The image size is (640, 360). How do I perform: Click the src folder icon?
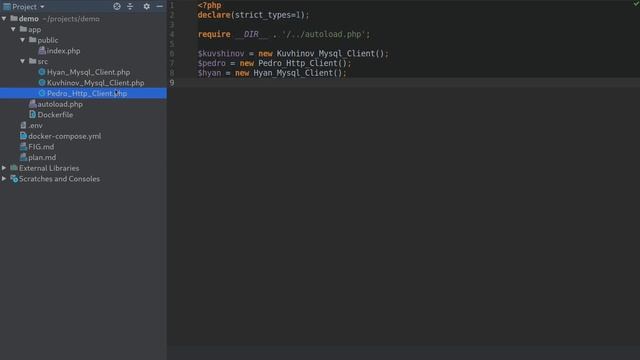(33, 61)
